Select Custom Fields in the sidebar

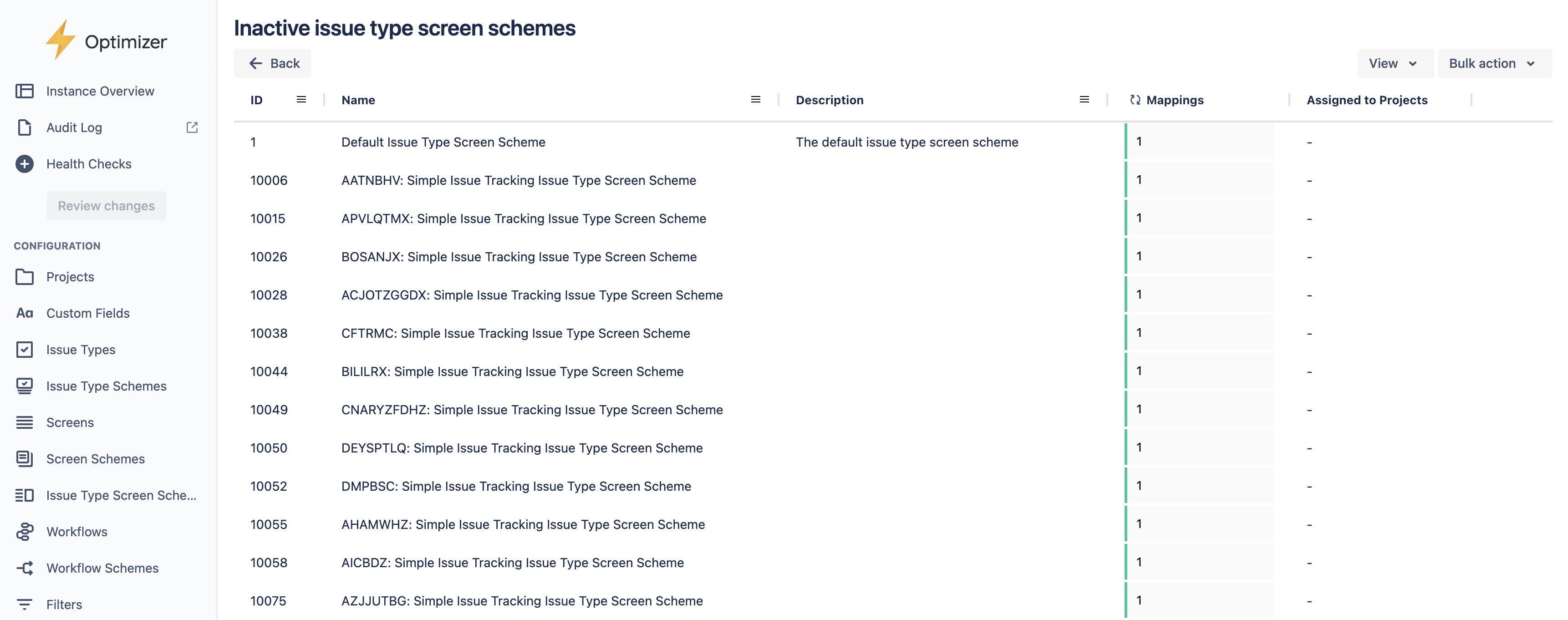[88, 313]
